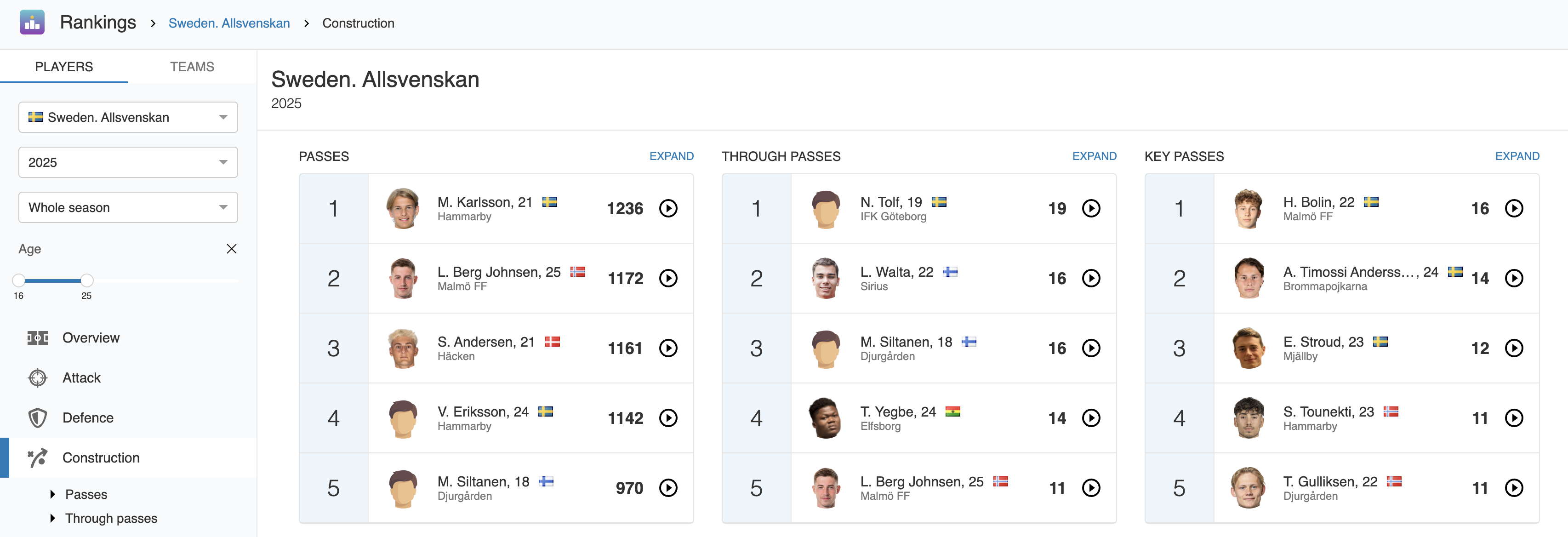The image size is (1568, 537).
Task: Select the PLAYERS tab
Action: 64,67
